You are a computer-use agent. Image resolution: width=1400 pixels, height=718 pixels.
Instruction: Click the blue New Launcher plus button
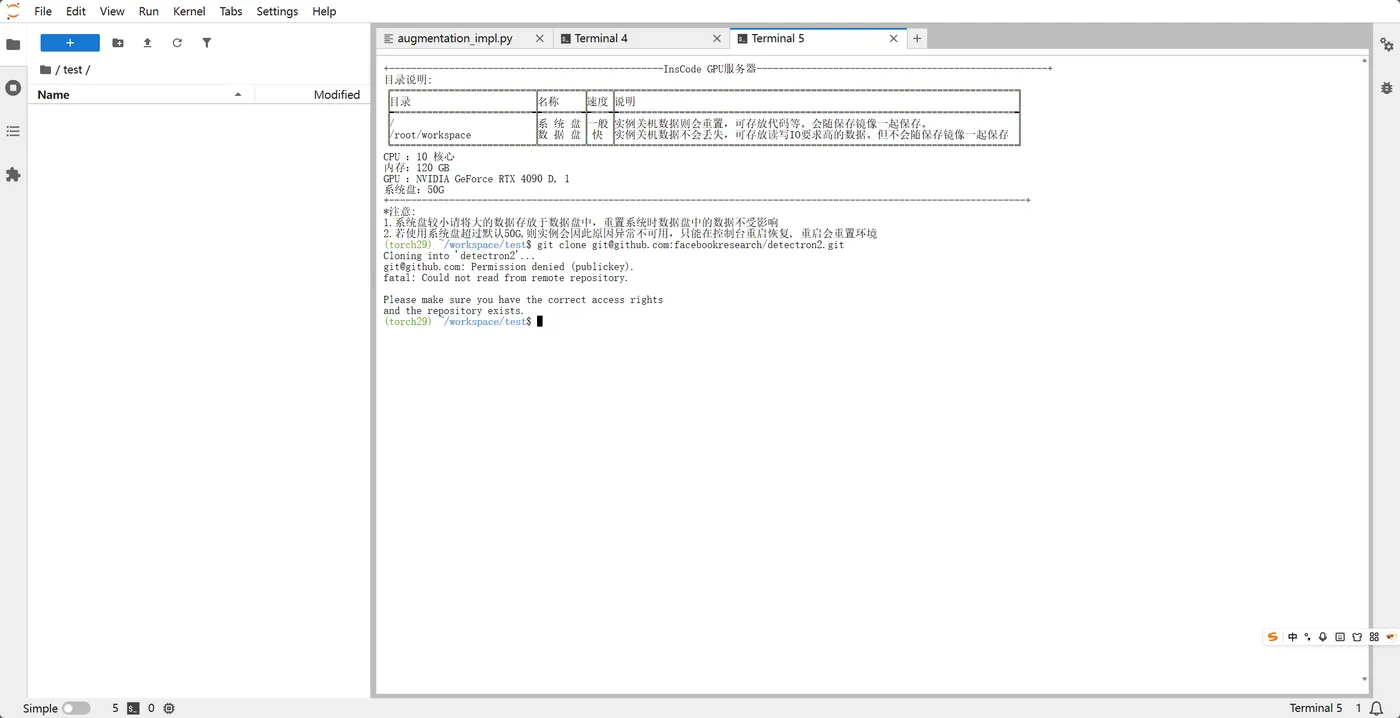70,43
